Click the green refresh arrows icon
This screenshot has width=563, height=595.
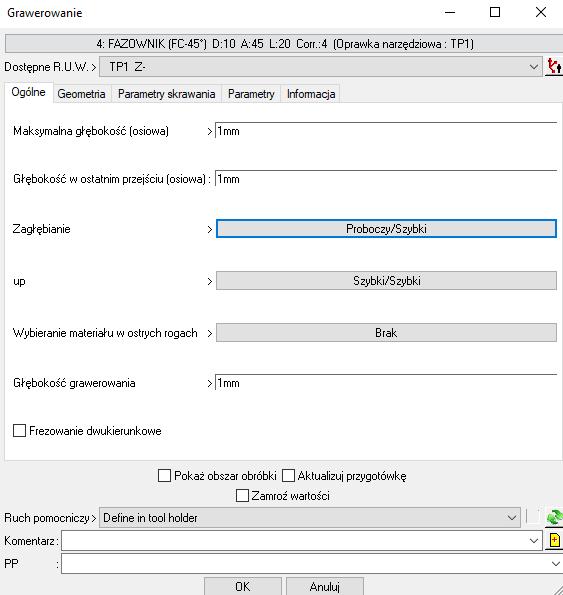(554, 517)
